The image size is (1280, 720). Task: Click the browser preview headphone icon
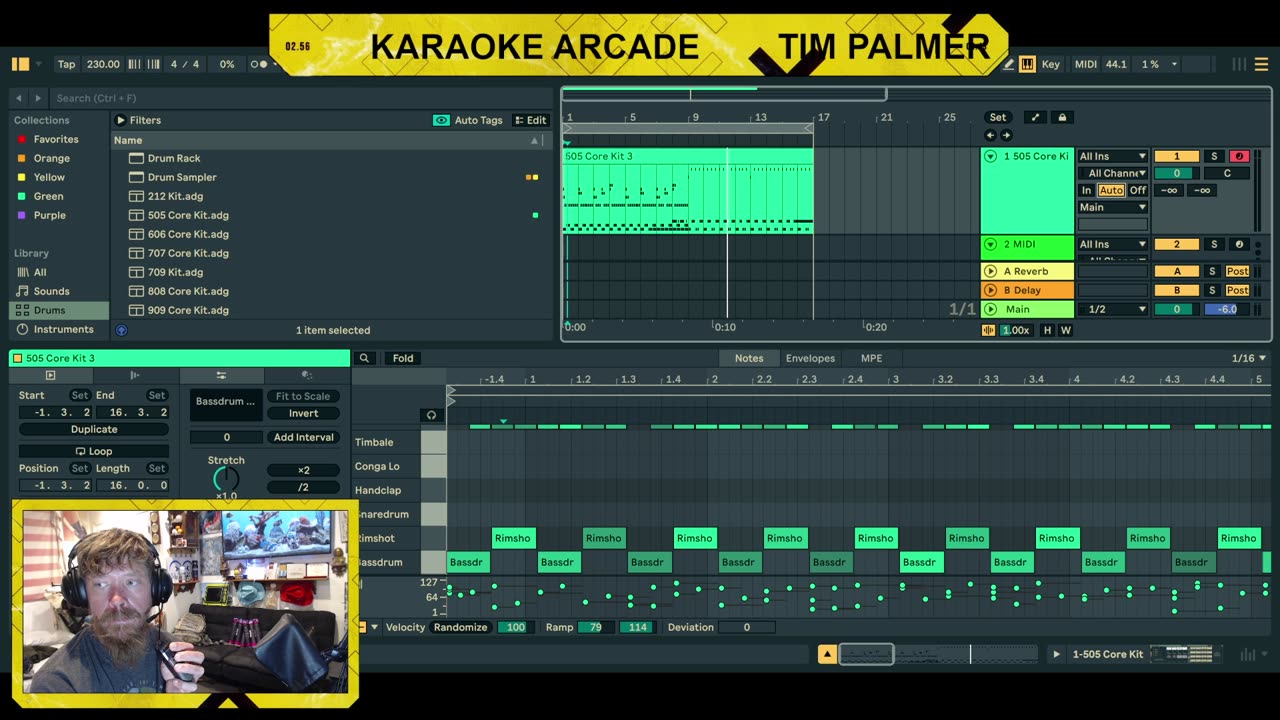[121, 330]
